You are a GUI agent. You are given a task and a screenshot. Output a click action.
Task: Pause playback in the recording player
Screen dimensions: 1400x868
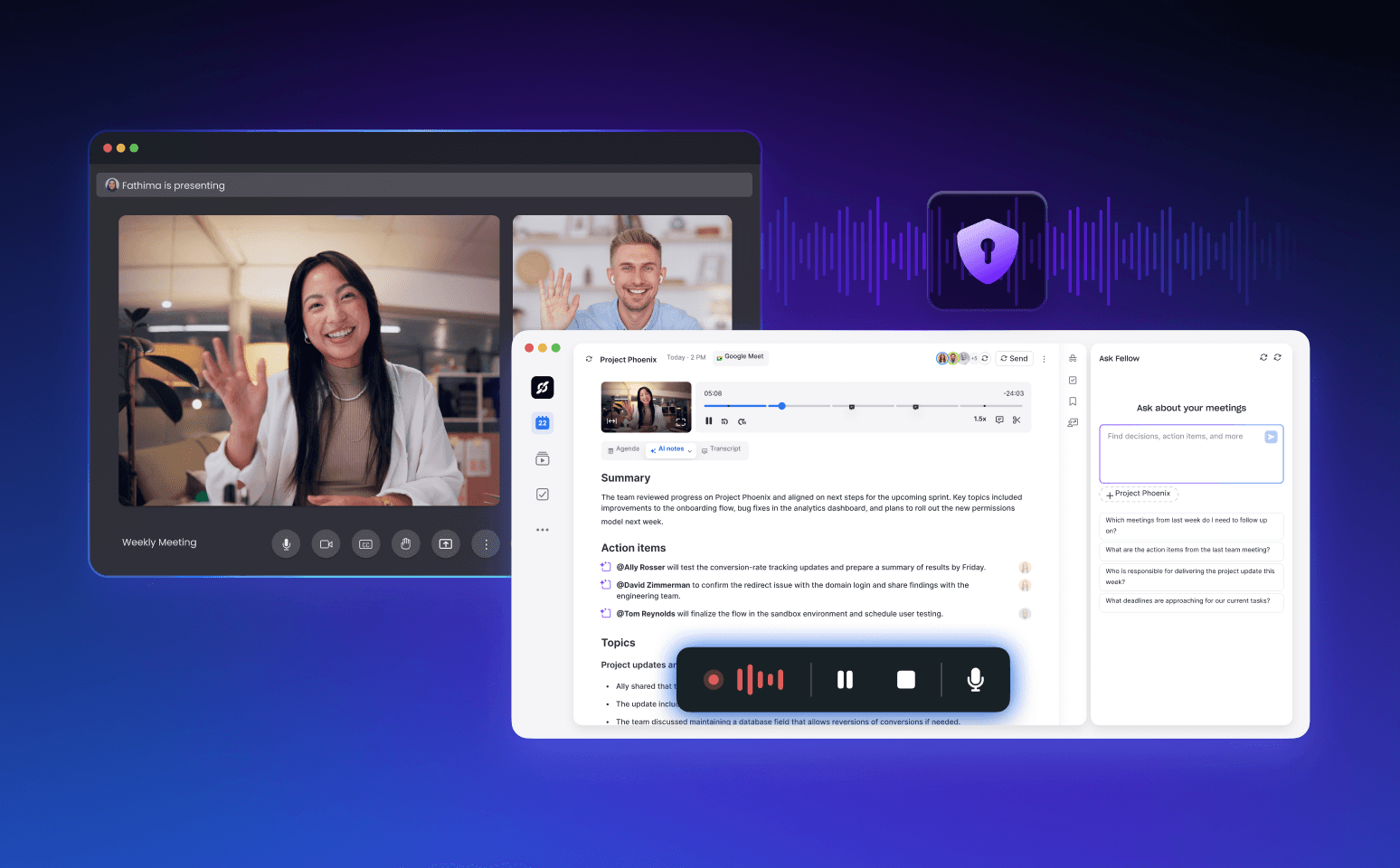[x=709, y=421]
